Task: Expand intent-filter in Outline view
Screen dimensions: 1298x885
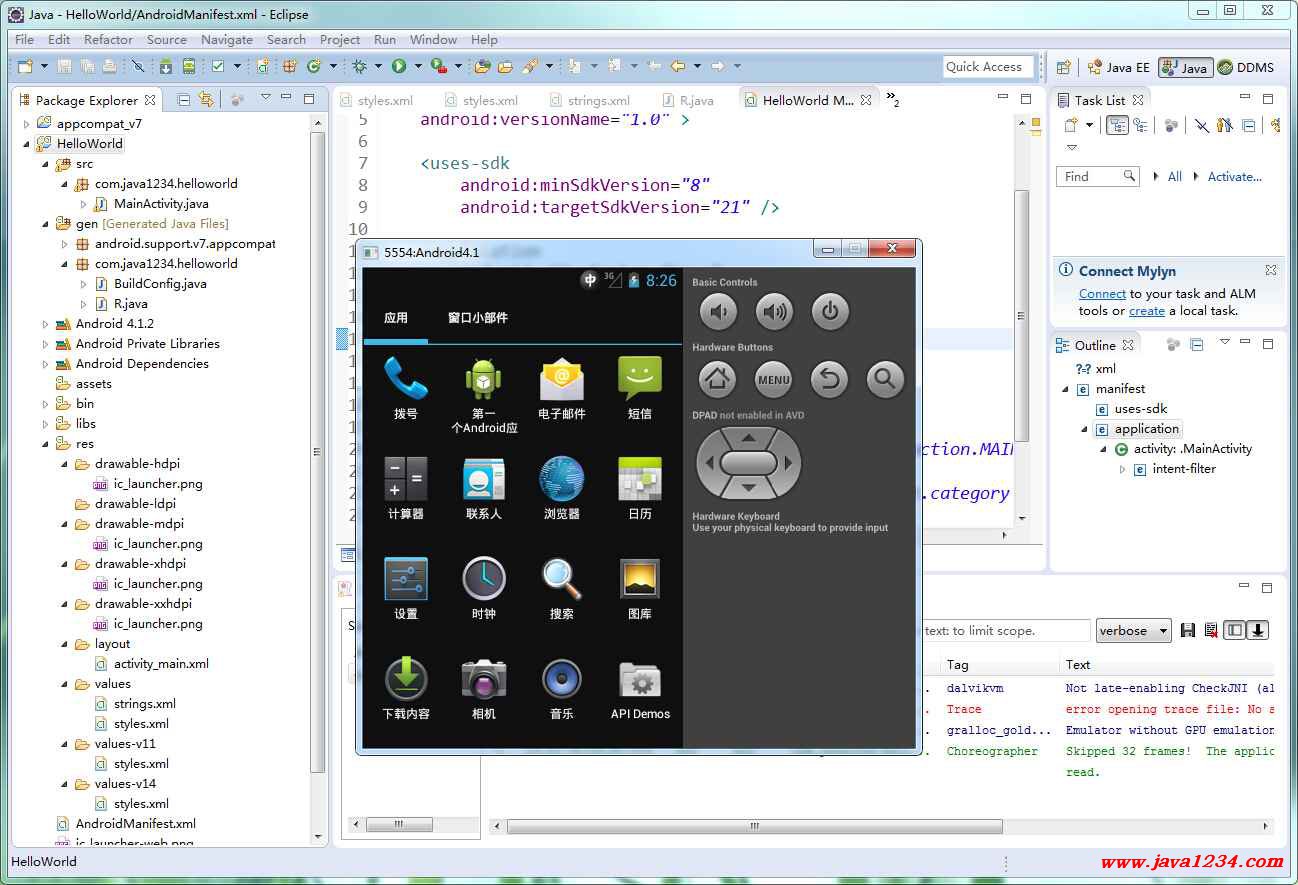Action: (x=1122, y=469)
